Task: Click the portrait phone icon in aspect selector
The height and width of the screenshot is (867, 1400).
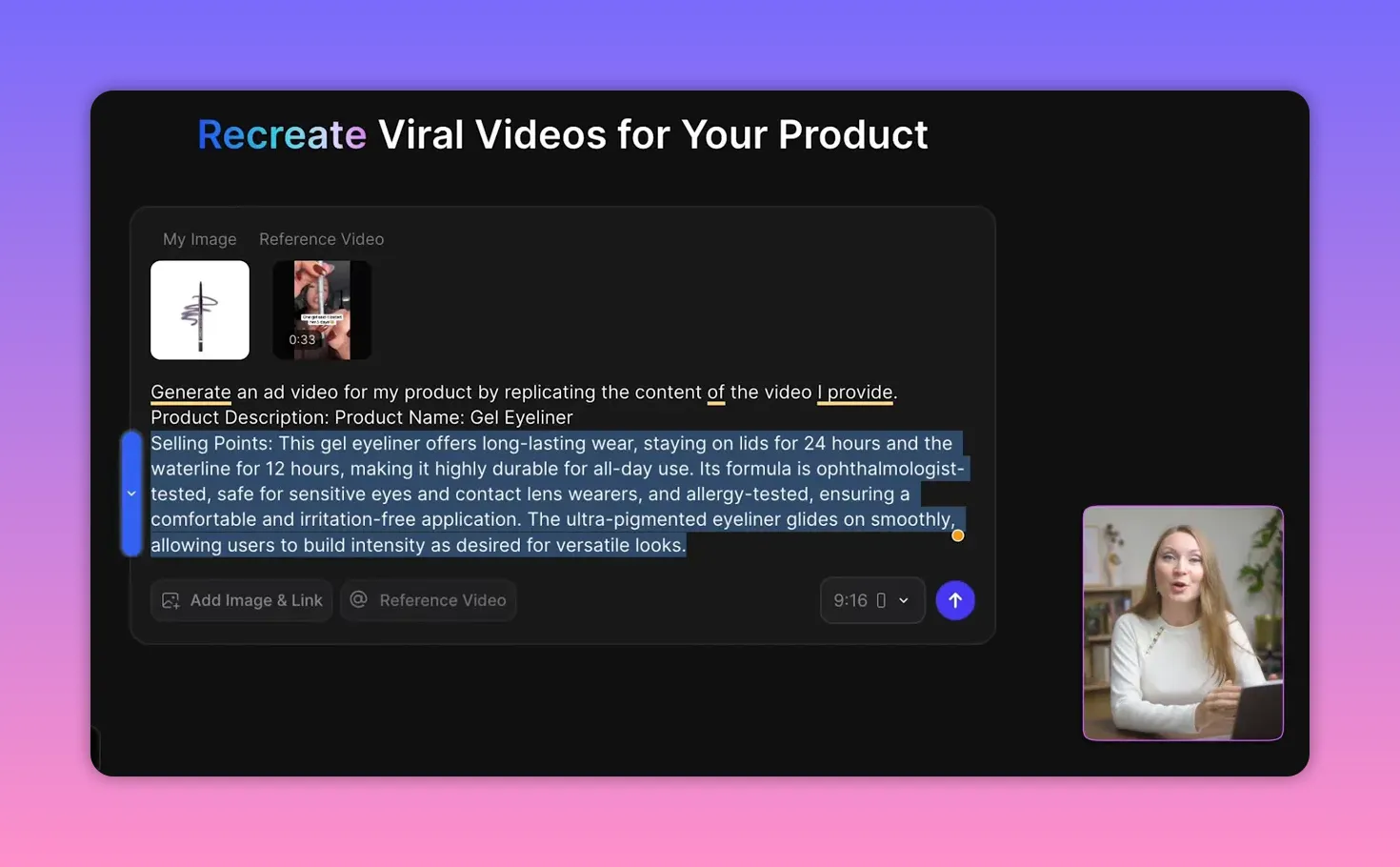Action: pos(882,600)
